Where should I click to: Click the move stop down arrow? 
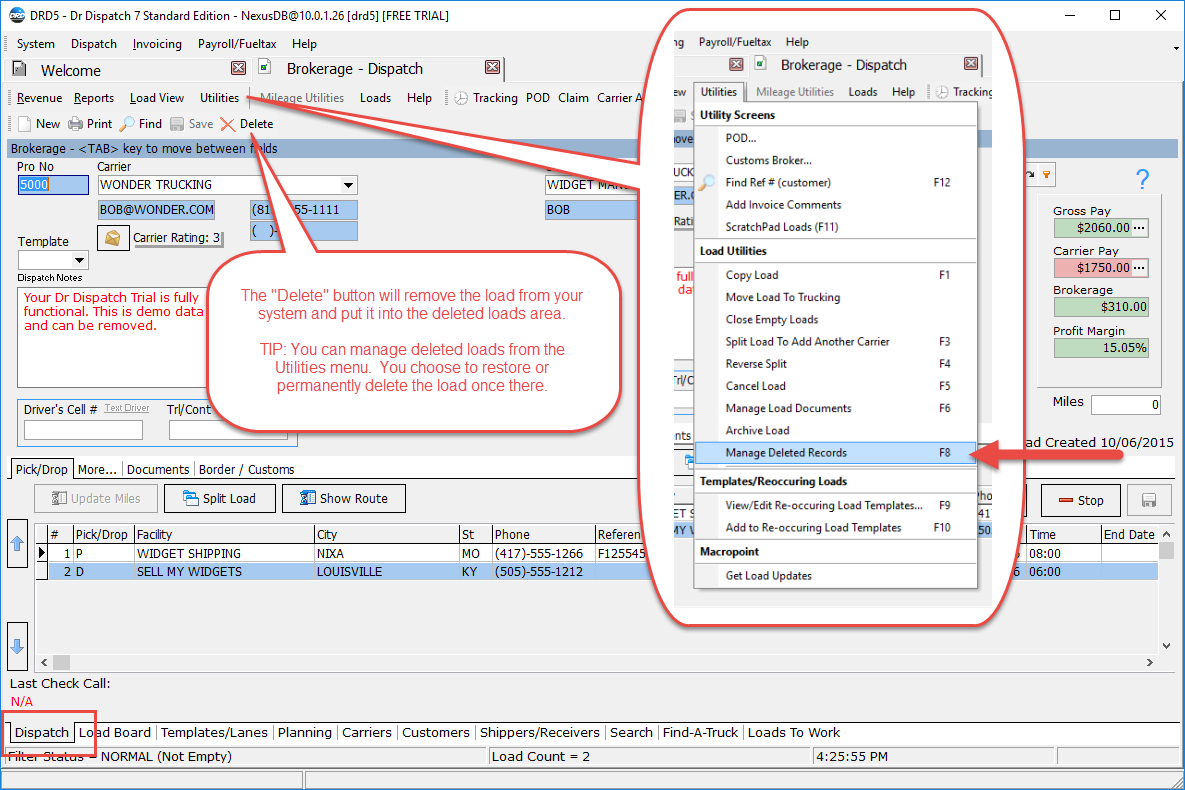17,646
